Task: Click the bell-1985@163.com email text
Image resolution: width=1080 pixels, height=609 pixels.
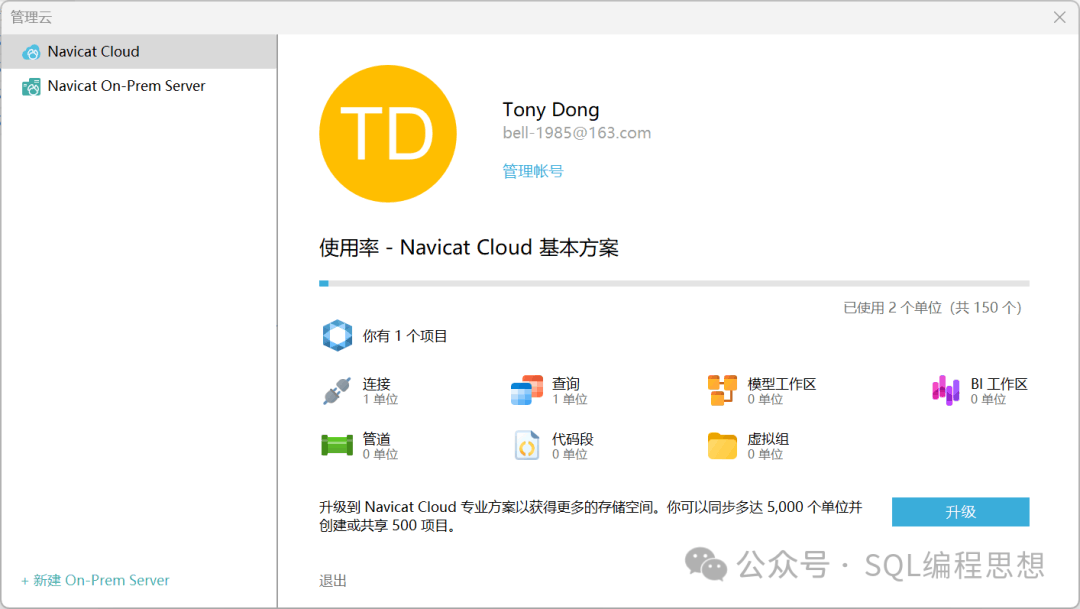Action: (577, 133)
